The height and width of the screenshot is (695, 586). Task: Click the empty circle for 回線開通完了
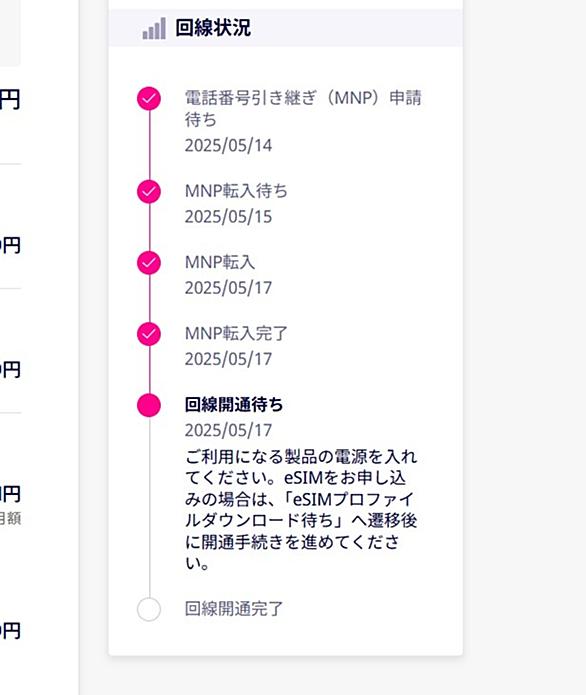coord(149,609)
